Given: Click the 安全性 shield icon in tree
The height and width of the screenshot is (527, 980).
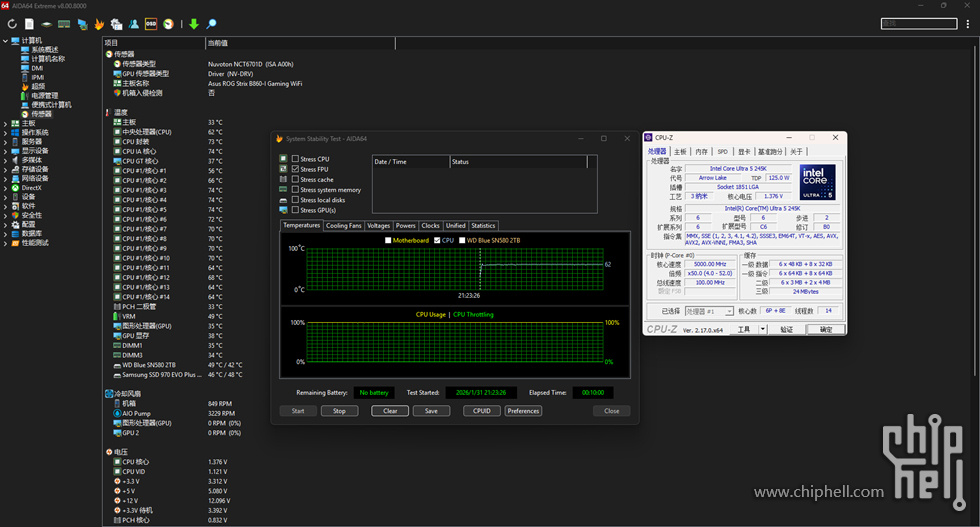Looking at the screenshot, I should coord(16,215).
